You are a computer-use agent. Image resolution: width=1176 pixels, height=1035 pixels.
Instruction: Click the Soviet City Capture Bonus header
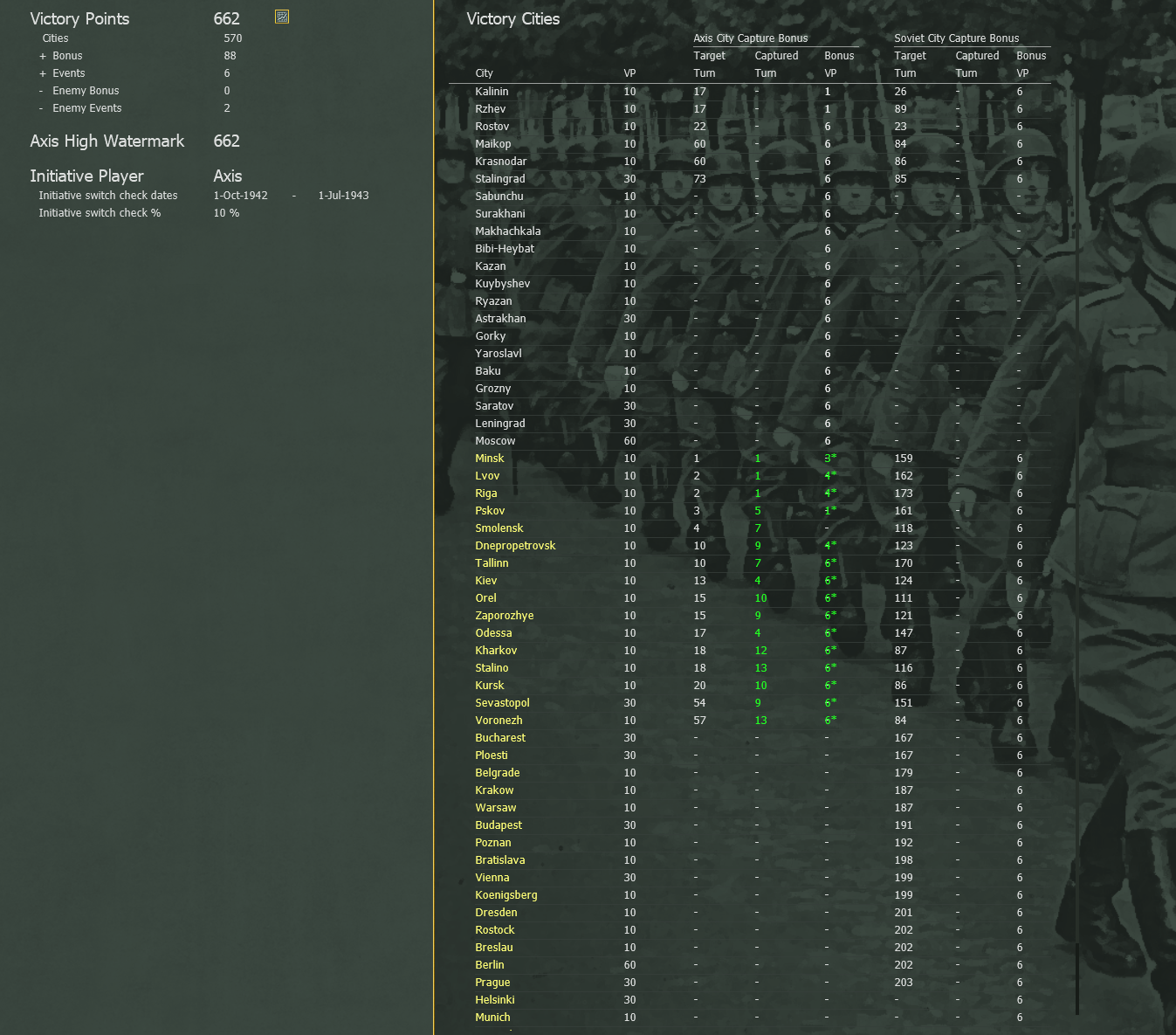(957, 38)
